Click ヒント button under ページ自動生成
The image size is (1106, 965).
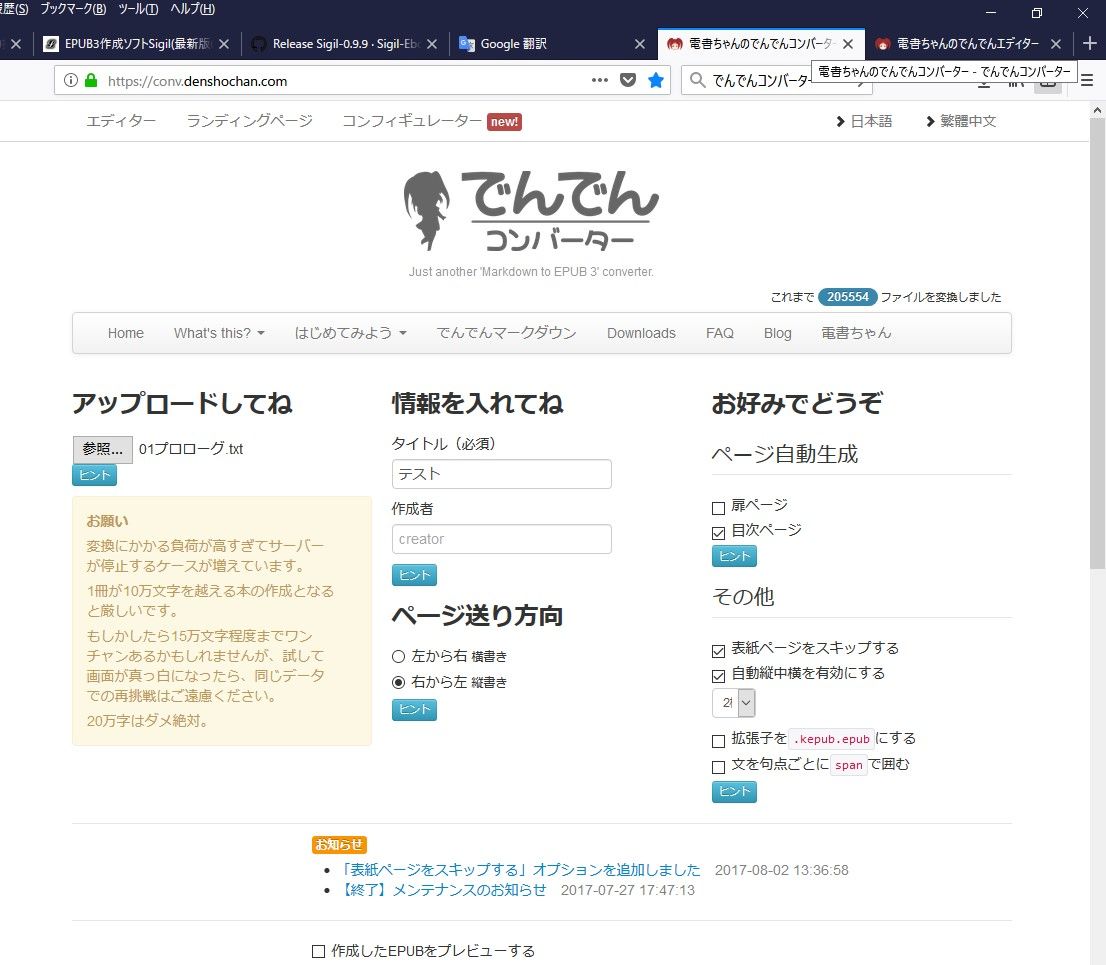point(734,556)
